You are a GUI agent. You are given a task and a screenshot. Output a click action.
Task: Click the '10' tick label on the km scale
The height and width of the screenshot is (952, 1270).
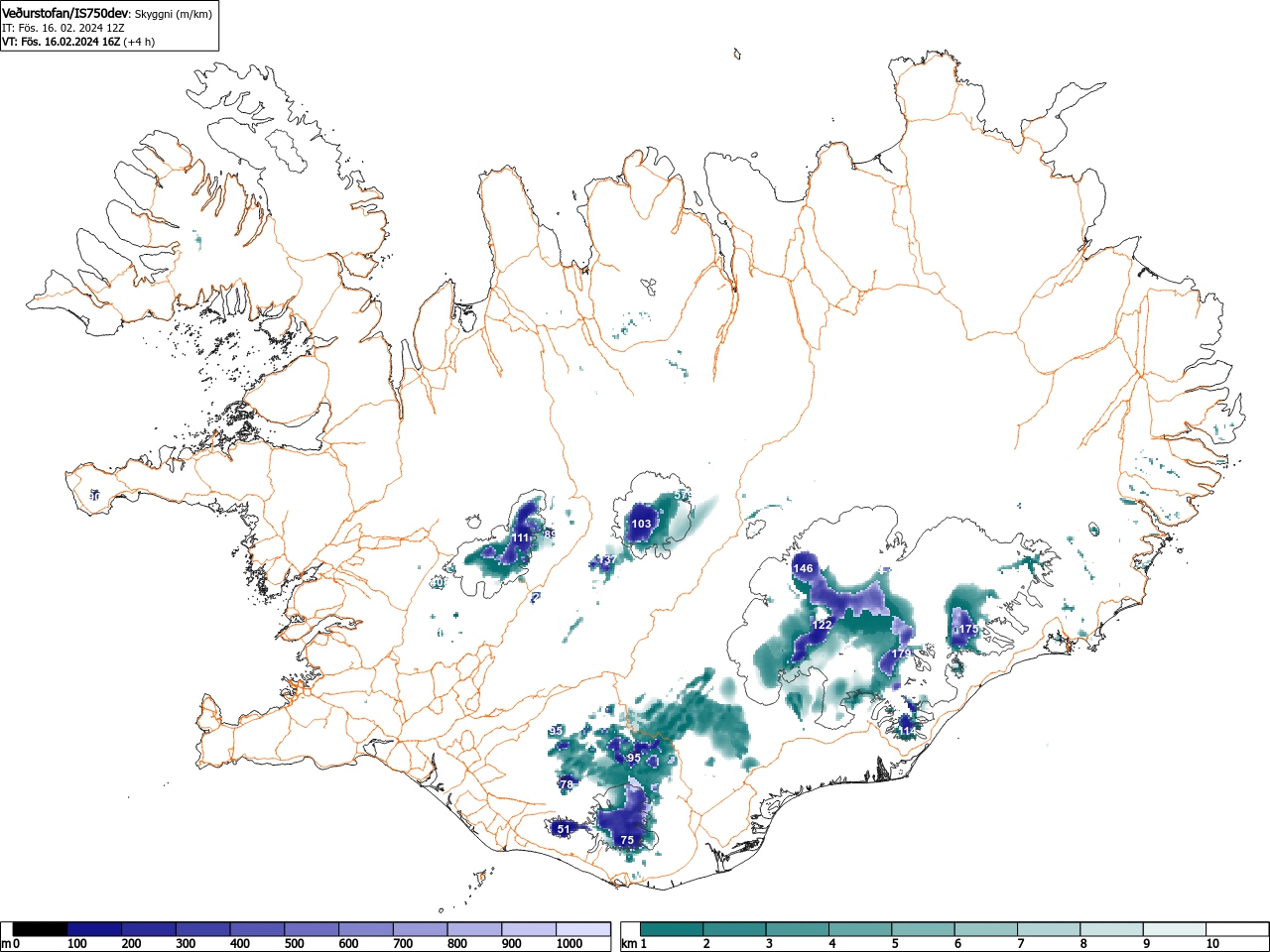(1212, 944)
